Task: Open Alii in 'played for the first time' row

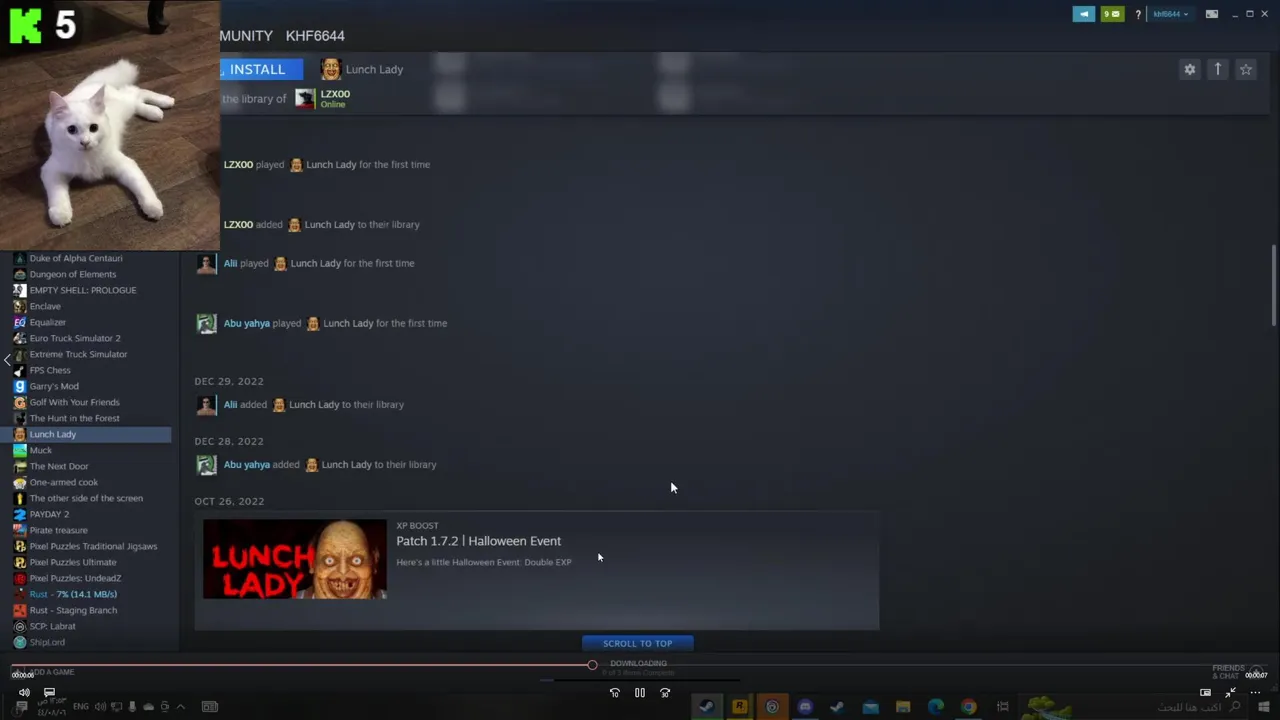Action: tap(230, 264)
